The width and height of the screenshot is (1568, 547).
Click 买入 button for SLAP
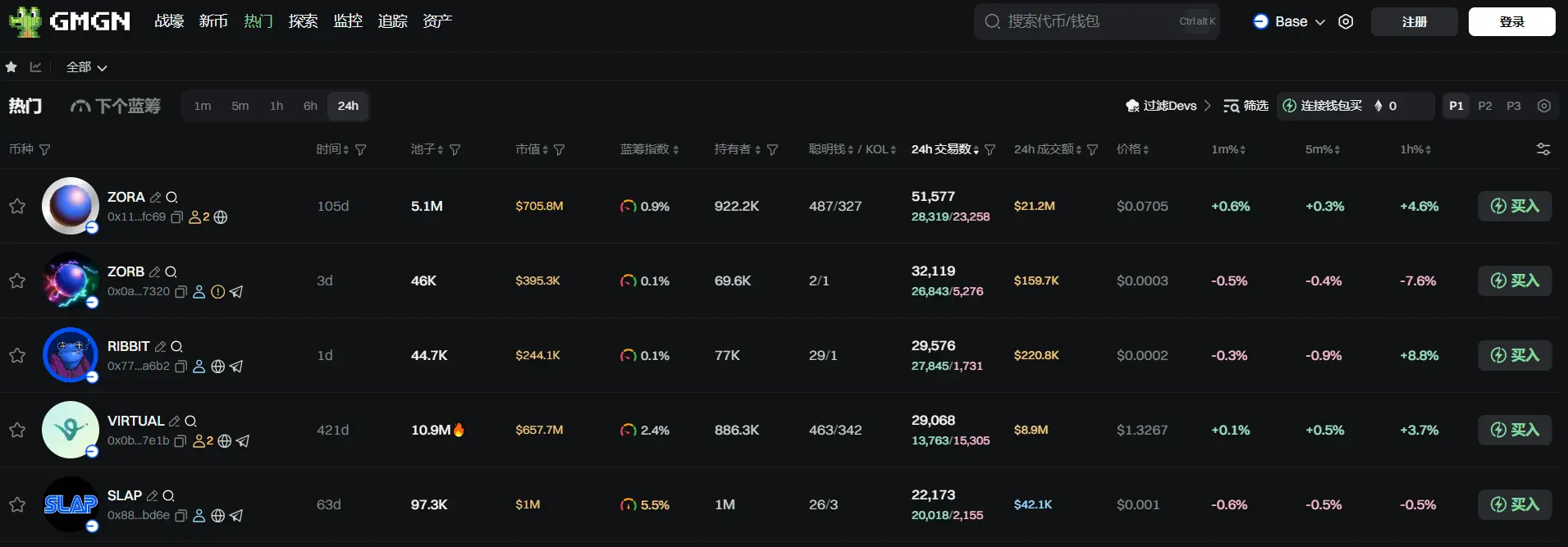click(x=1515, y=504)
